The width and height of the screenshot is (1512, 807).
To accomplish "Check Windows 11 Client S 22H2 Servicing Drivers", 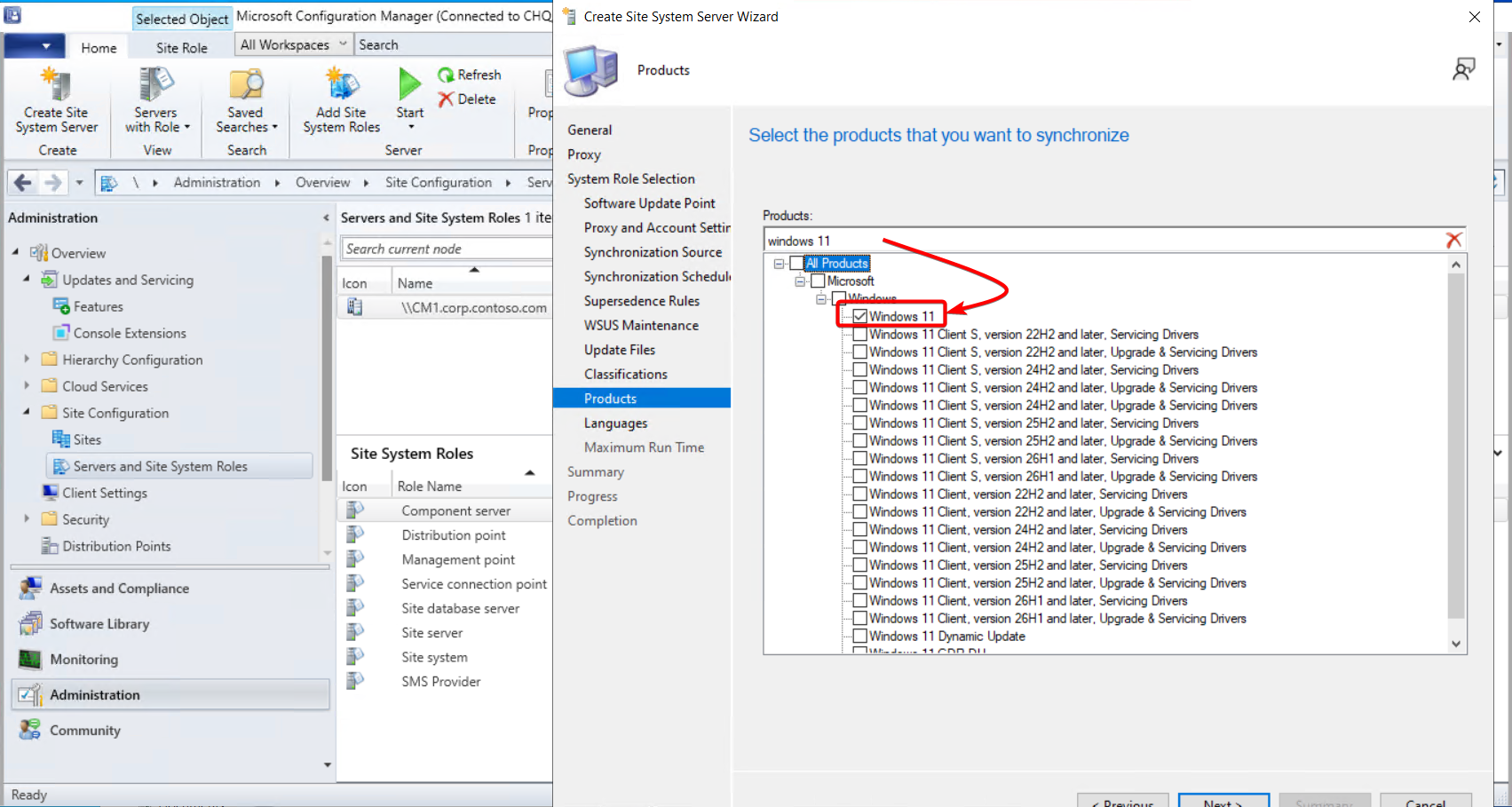I will pos(860,334).
